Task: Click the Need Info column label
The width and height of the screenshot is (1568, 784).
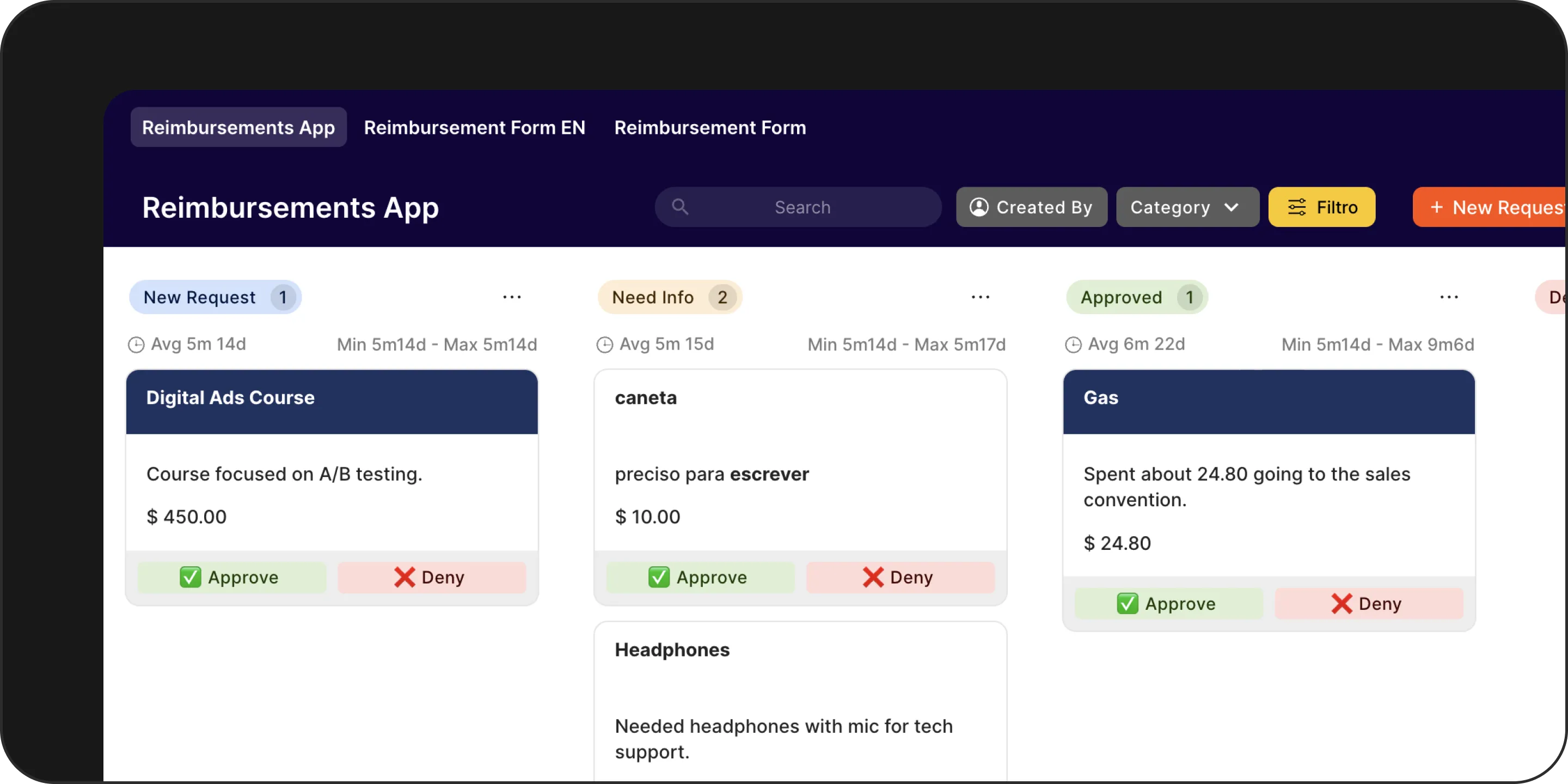Action: pyautogui.click(x=653, y=297)
